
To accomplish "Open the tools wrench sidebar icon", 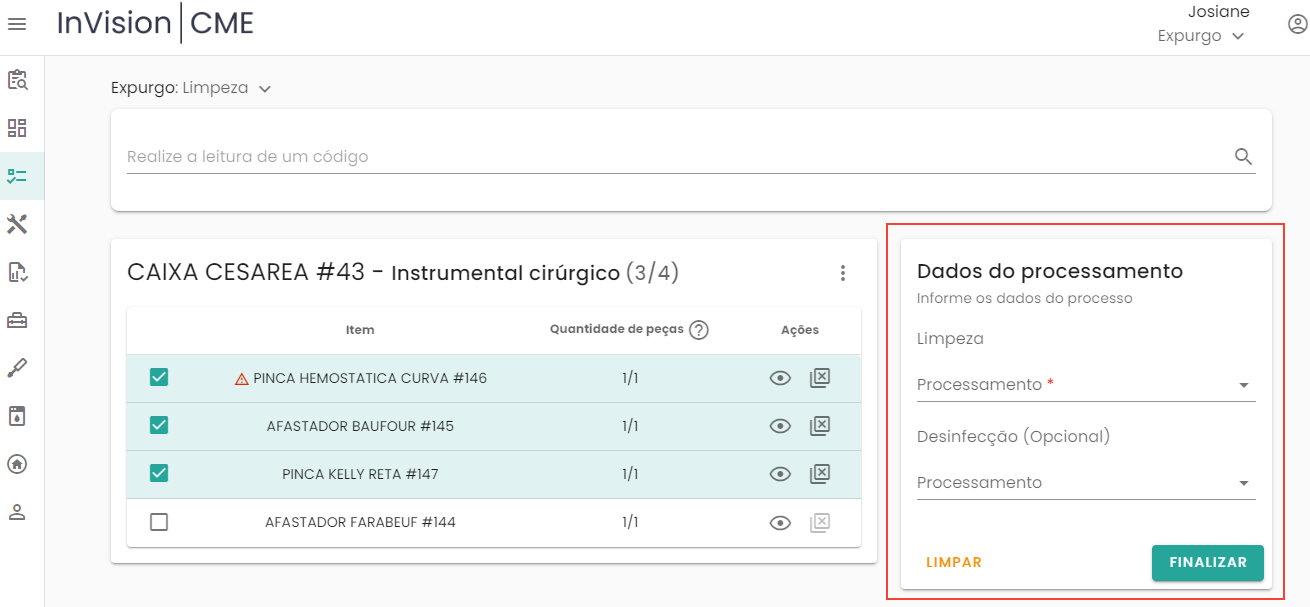I will tap(17, 224).
